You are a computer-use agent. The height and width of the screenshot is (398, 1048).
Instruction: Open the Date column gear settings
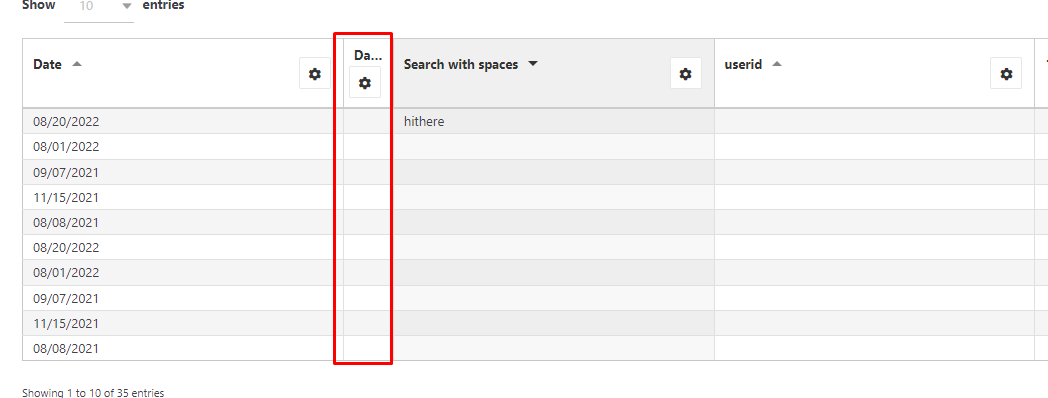[315, 74]
